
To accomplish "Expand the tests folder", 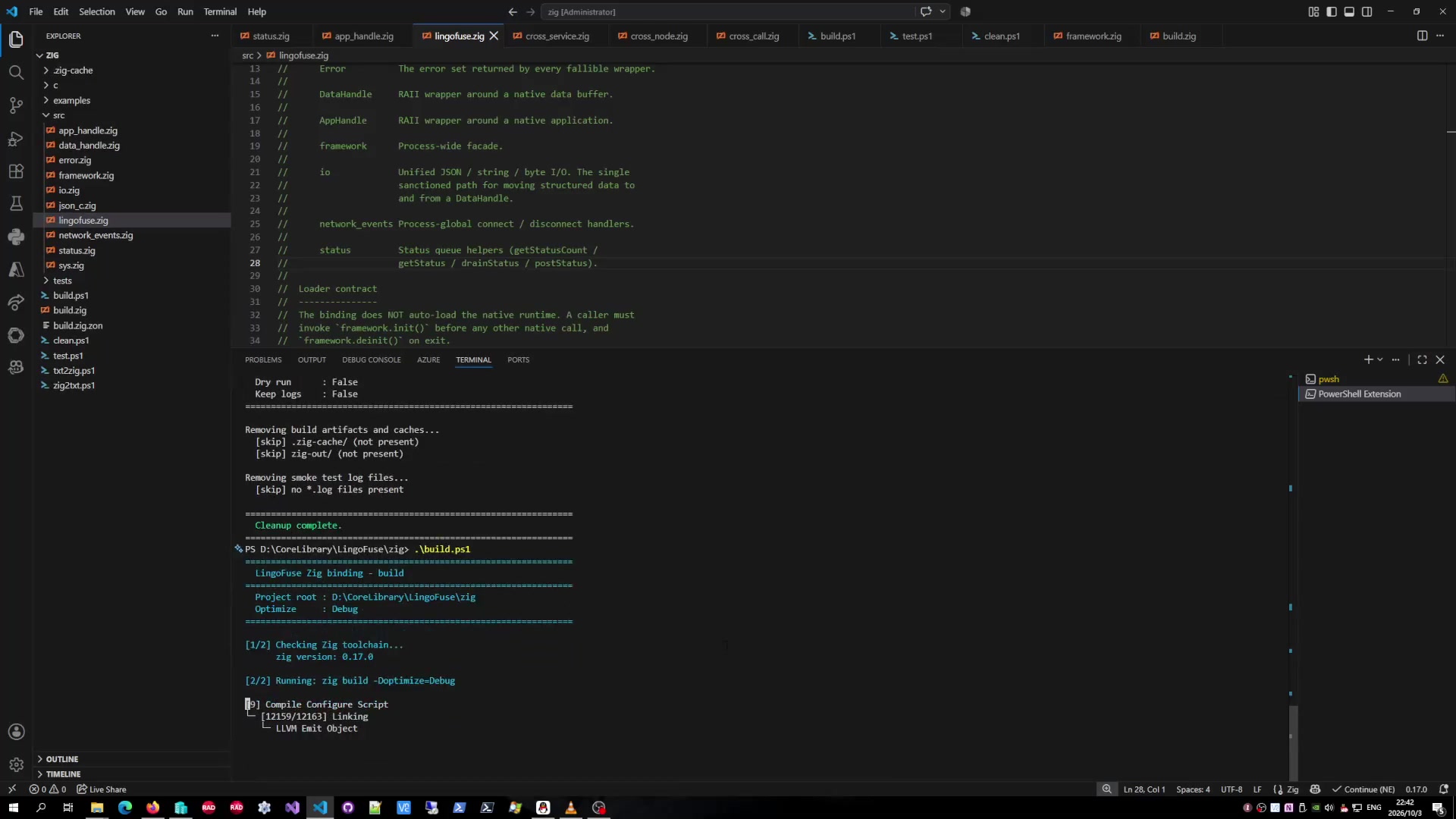I will [62, 281].
